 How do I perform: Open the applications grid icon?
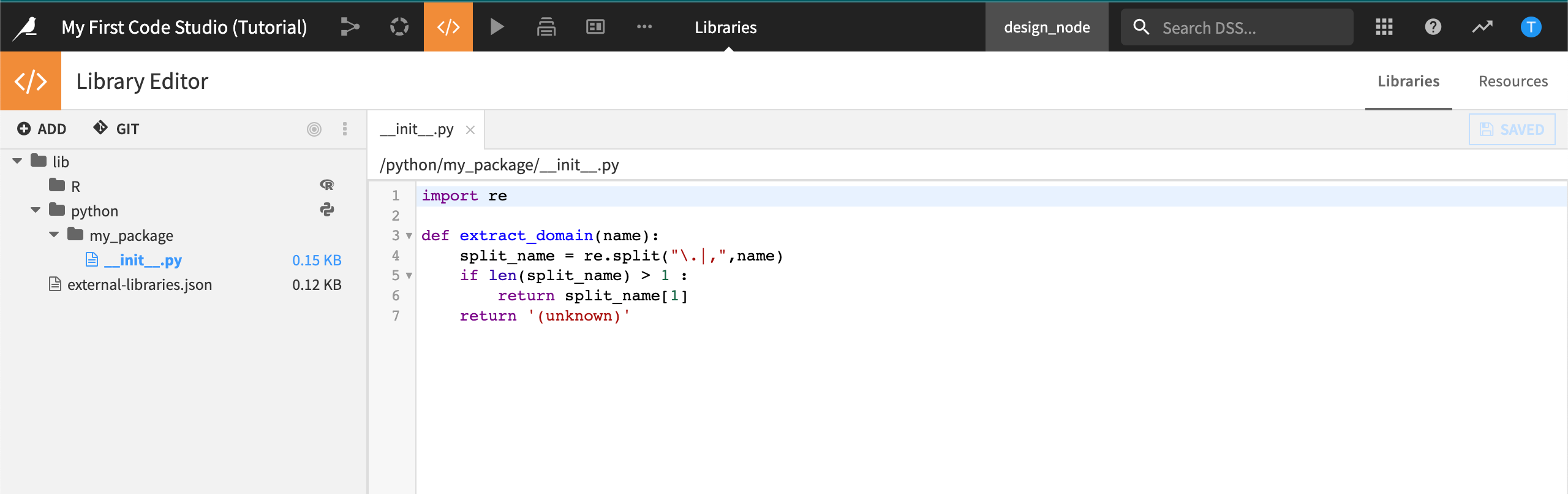coord(1384,27)
